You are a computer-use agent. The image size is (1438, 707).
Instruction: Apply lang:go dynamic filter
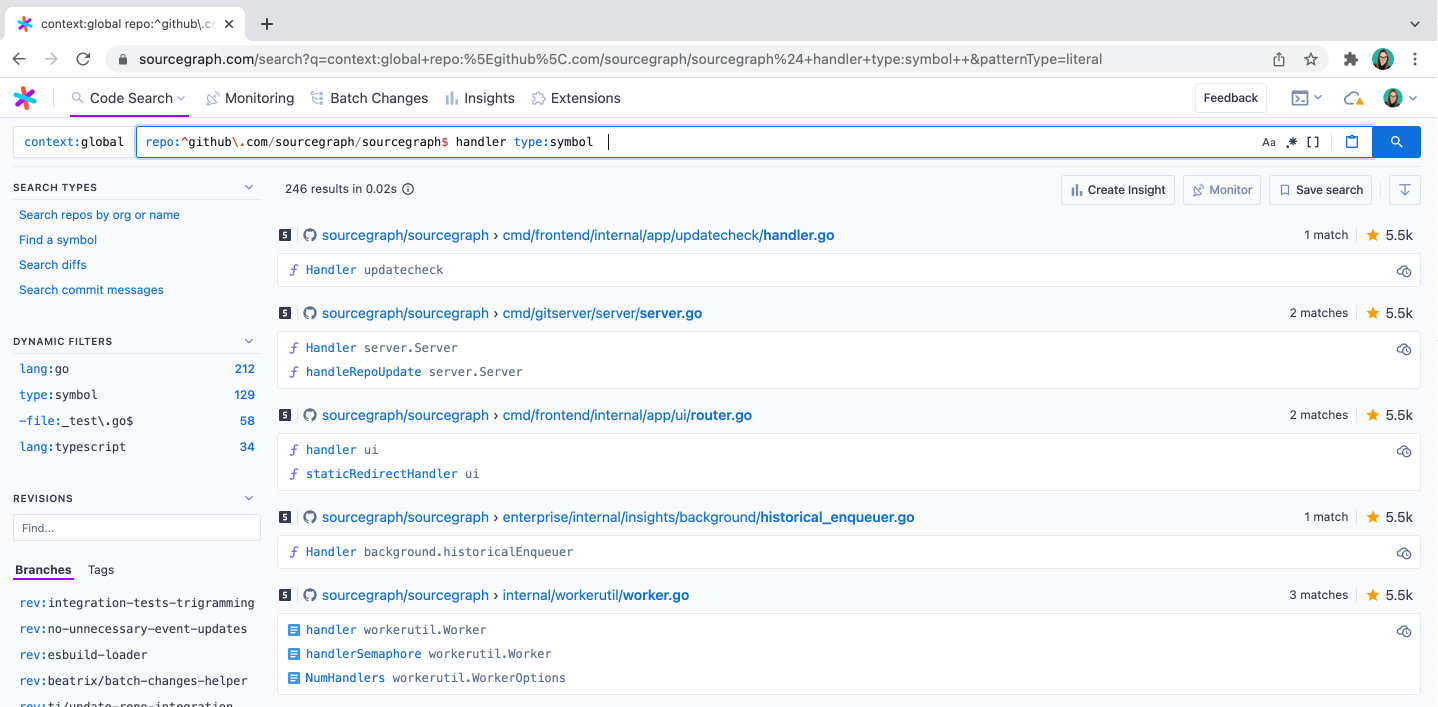tap(137, 369)
